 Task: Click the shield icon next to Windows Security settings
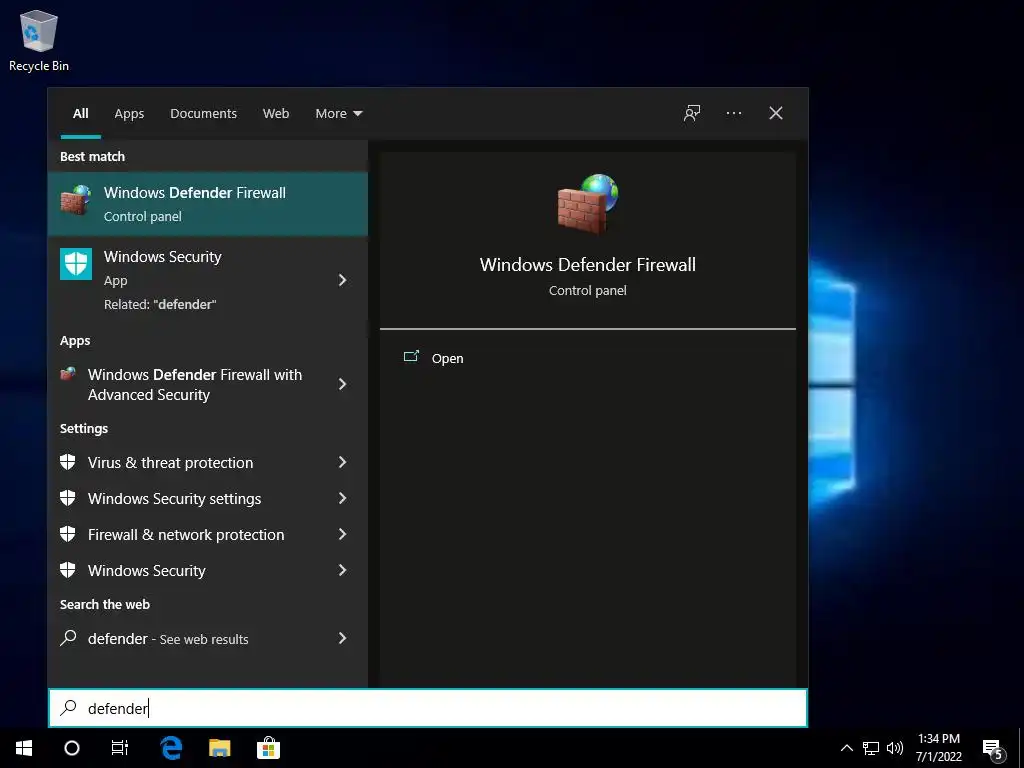[x=67, y=498]
